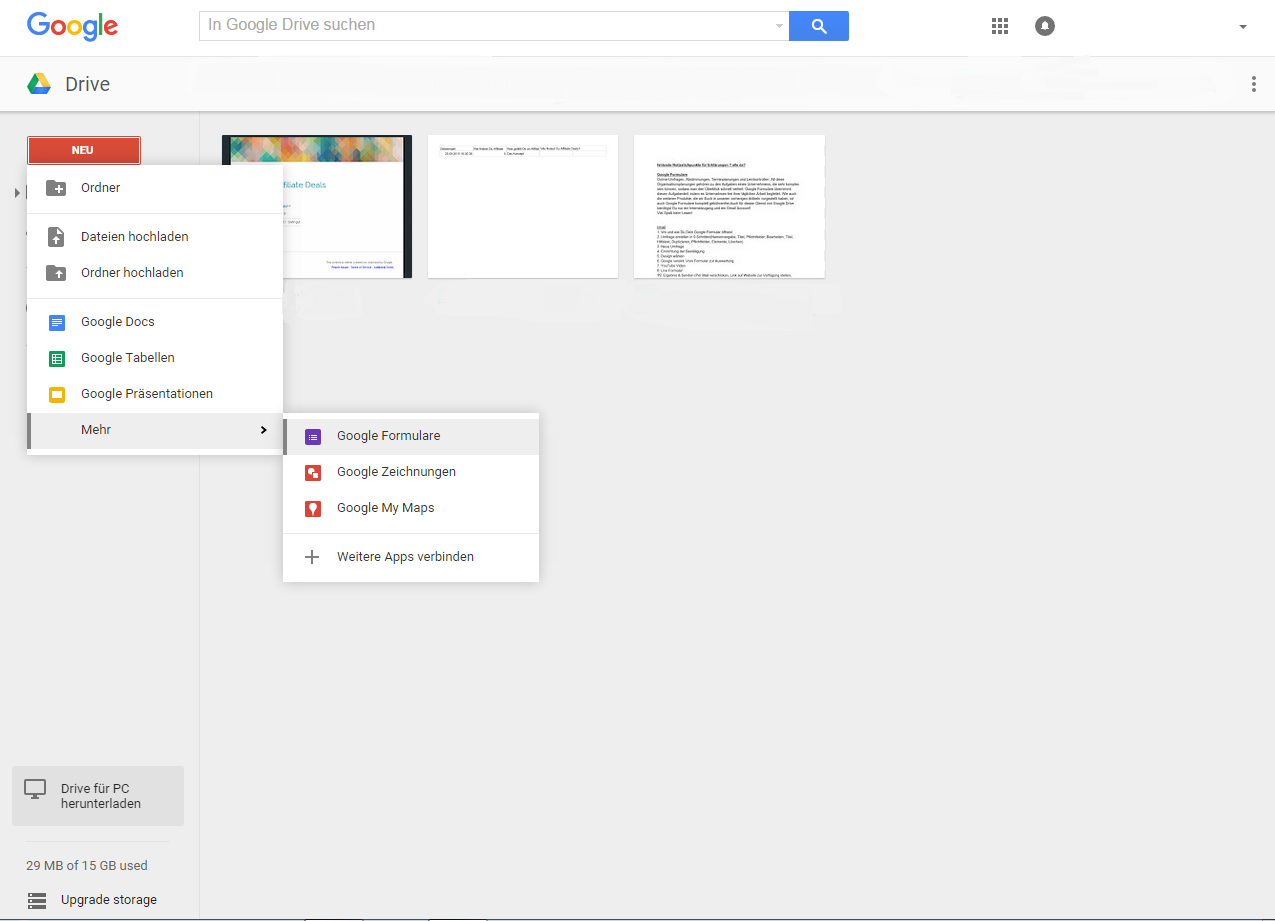
Task: Expand the sidebar tree arrow below NEU
Action: click(x=17, y=192)
